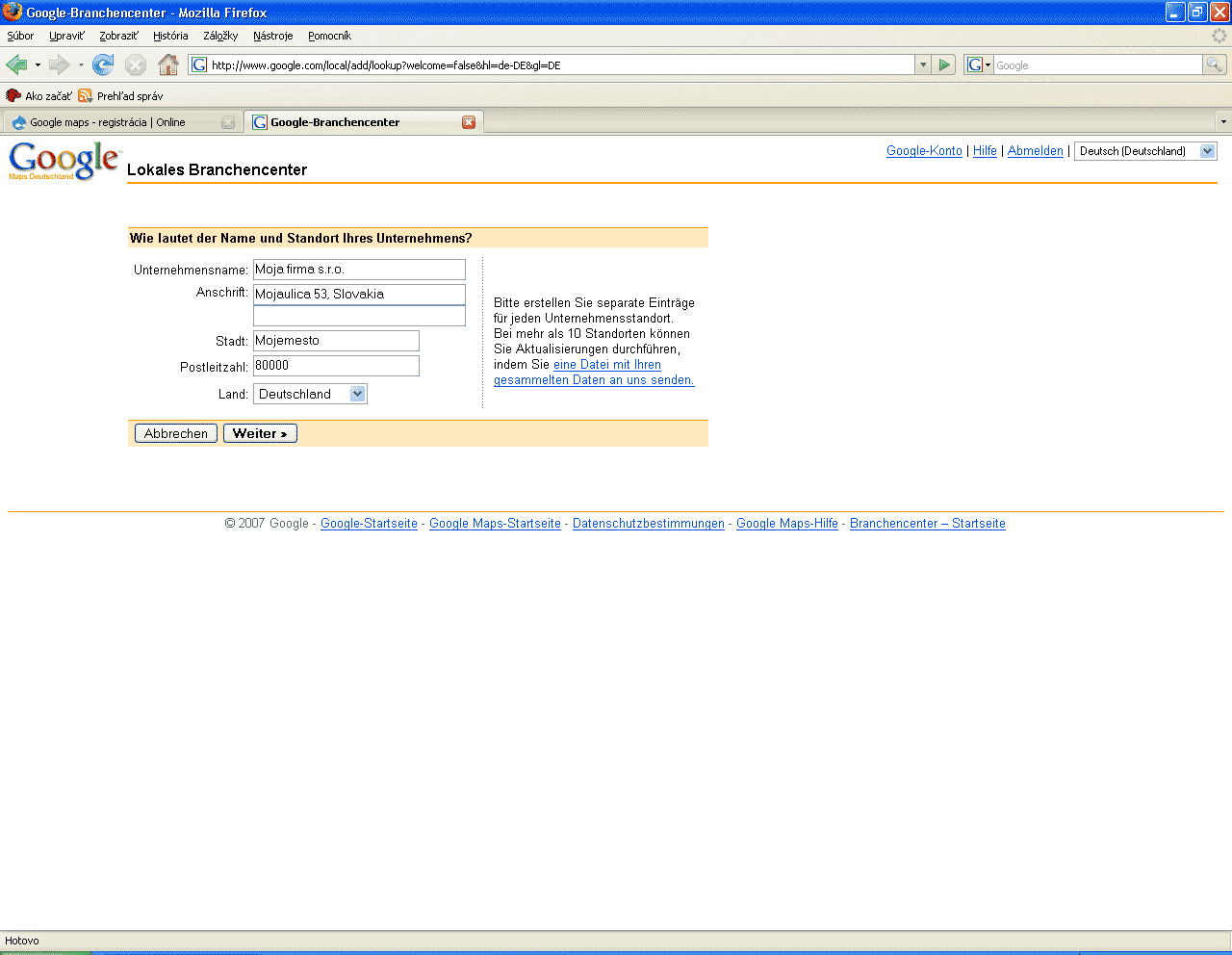Open the Google Maps-Startseite footer link
Screen dimensions: 1232x955
click(x=495, y=524)
